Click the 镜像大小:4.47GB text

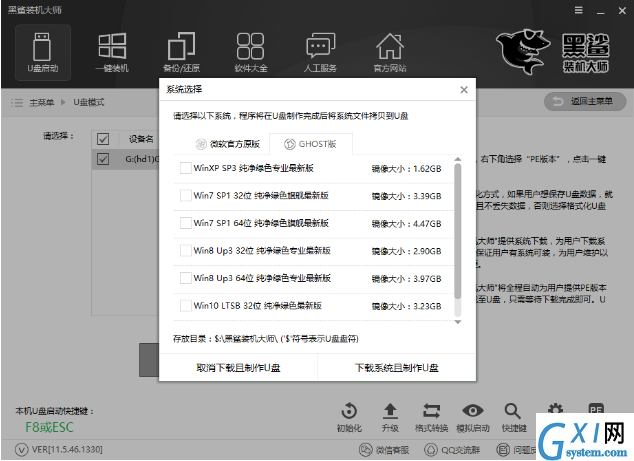406,224
